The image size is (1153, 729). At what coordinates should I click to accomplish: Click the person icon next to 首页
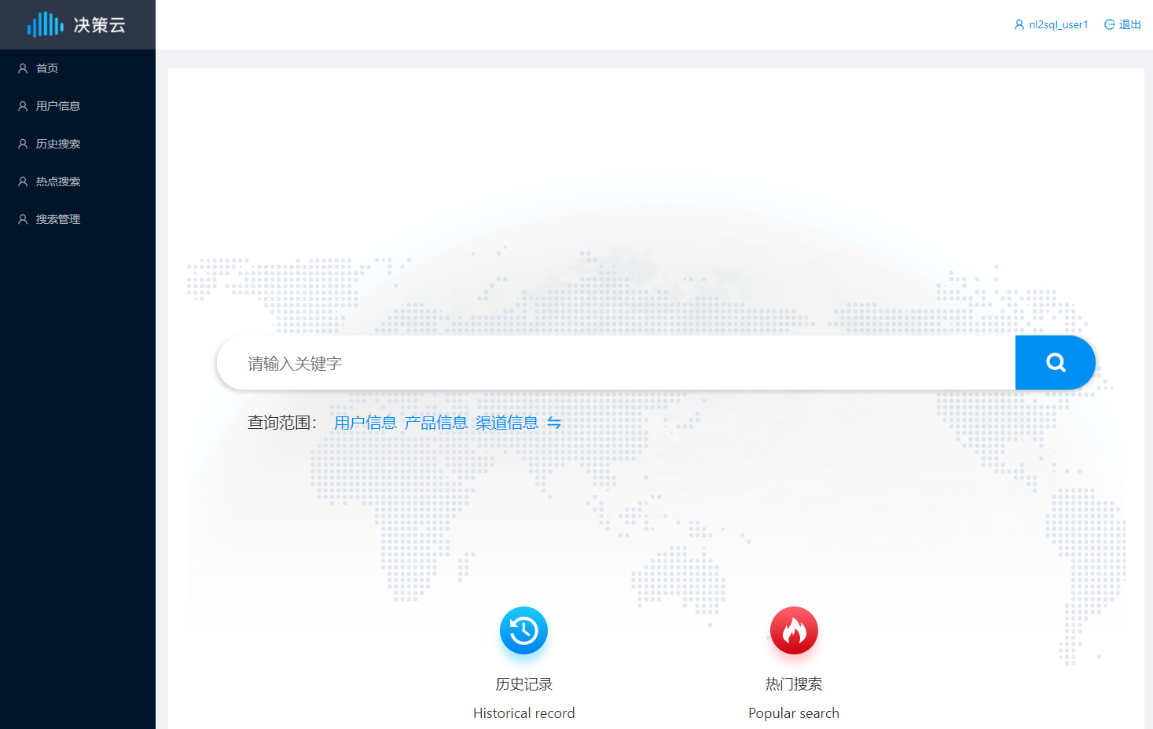coord(23,69)
